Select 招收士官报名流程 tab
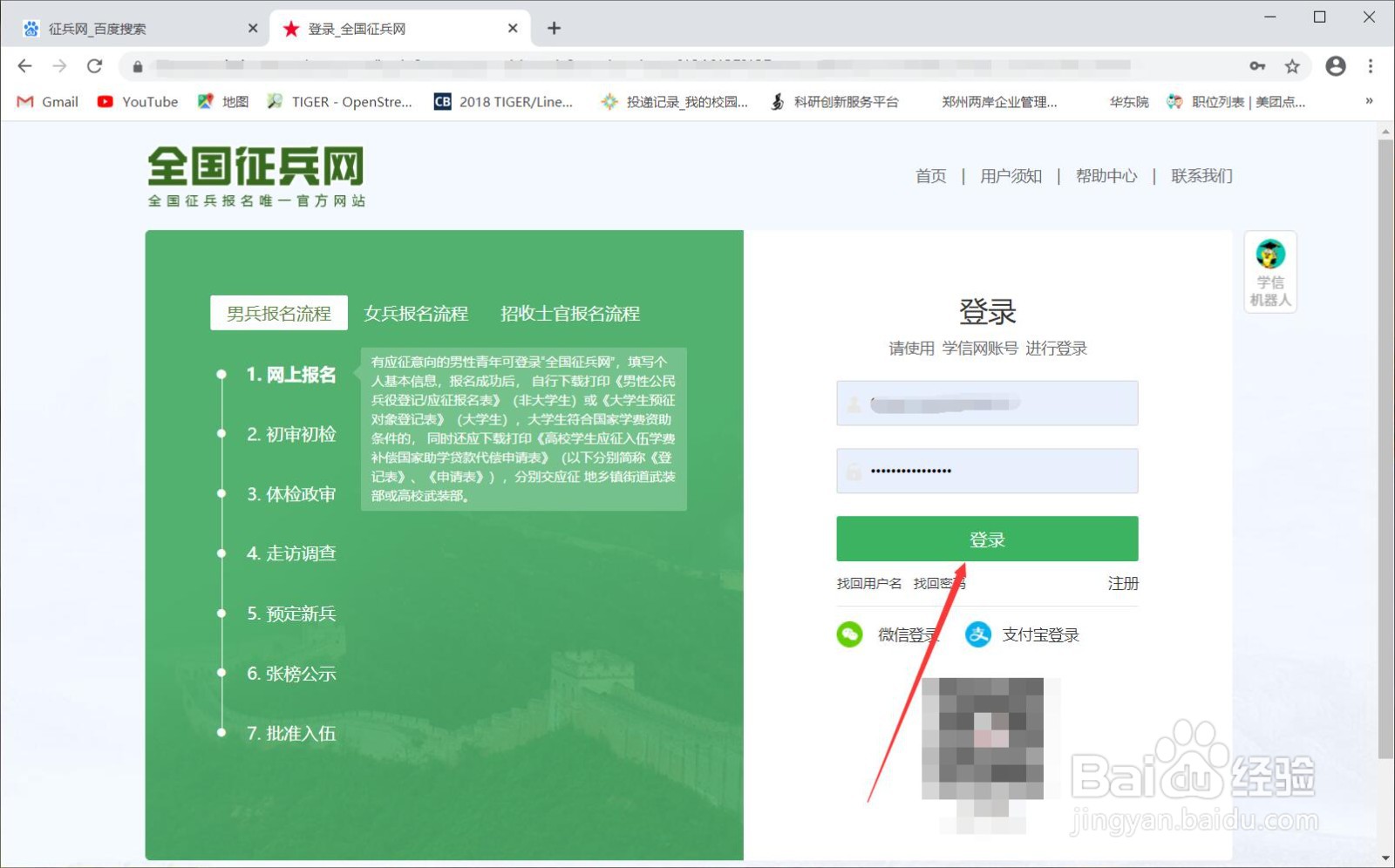This screenshot has width=1395, height=868. [570, 313]
